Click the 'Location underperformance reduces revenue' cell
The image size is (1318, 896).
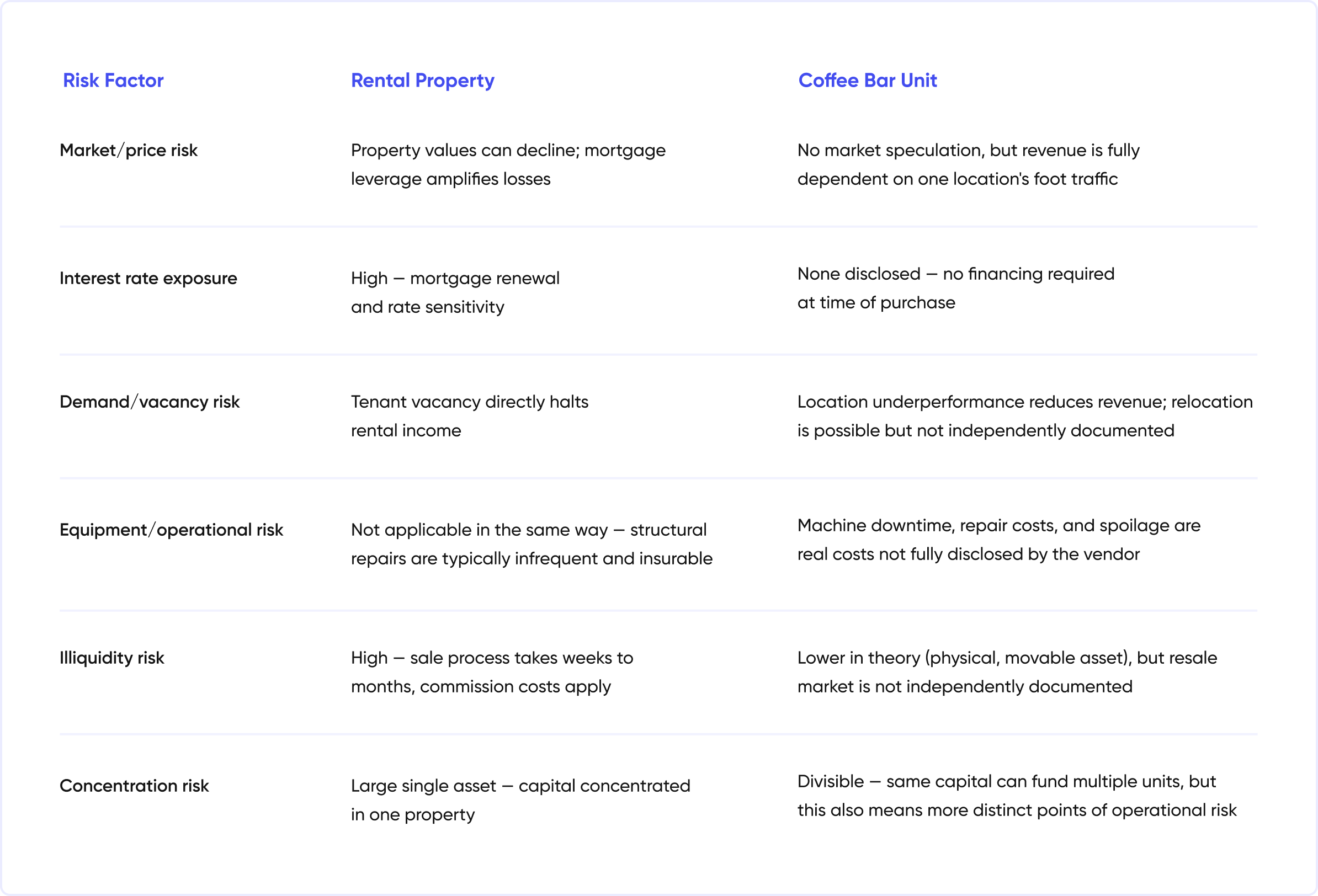[x=1025, y=416]
